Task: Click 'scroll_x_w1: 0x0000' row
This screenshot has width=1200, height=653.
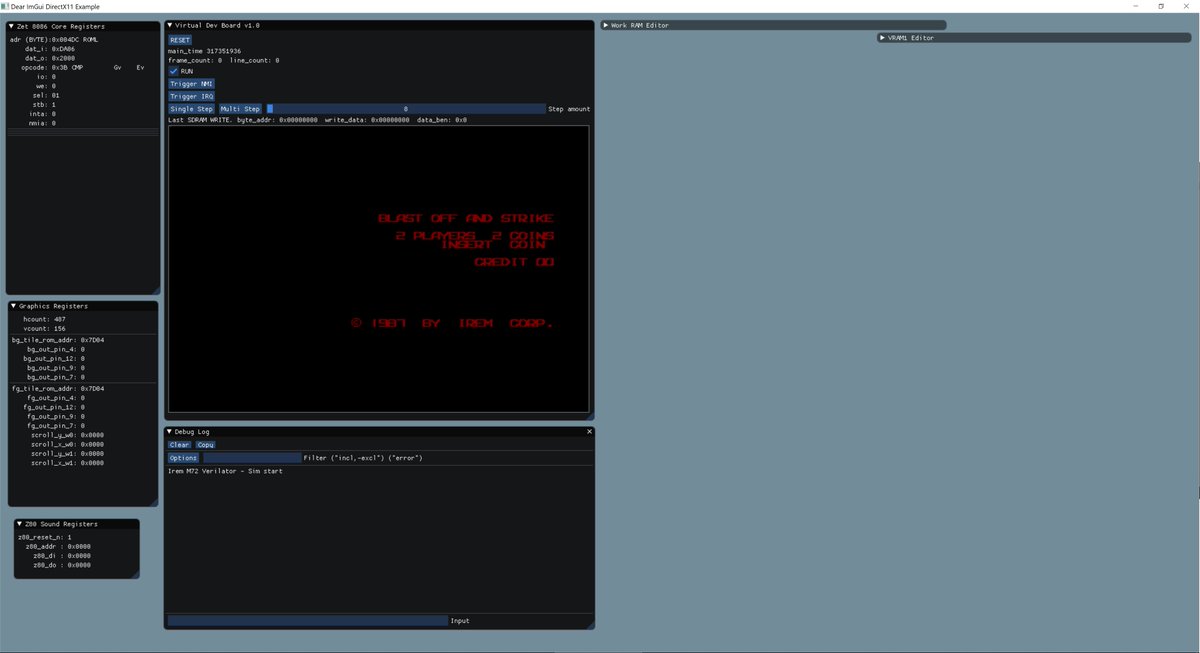Action: 67,463
